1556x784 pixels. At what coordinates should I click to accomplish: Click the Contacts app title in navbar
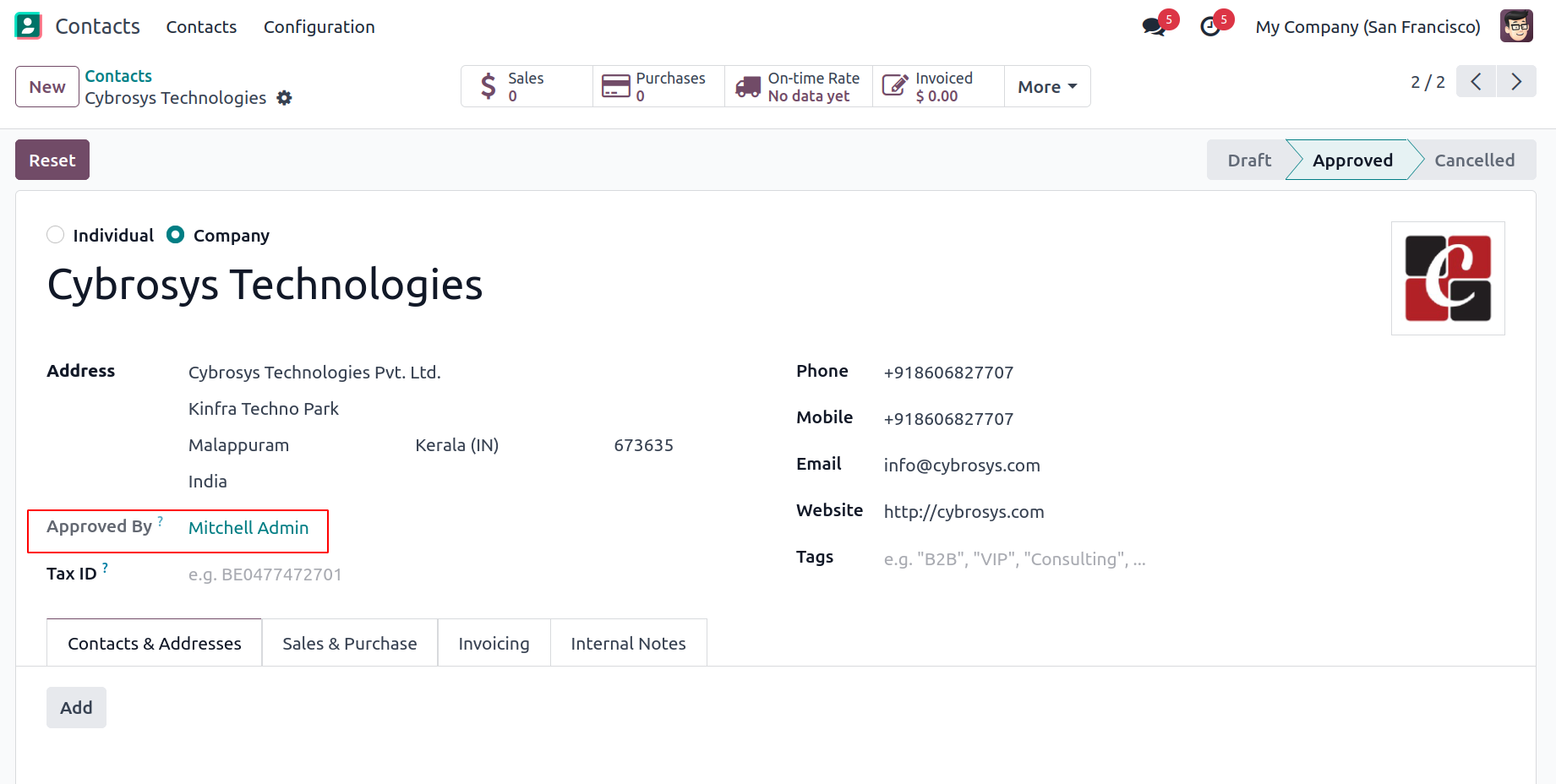click(98, 26)
